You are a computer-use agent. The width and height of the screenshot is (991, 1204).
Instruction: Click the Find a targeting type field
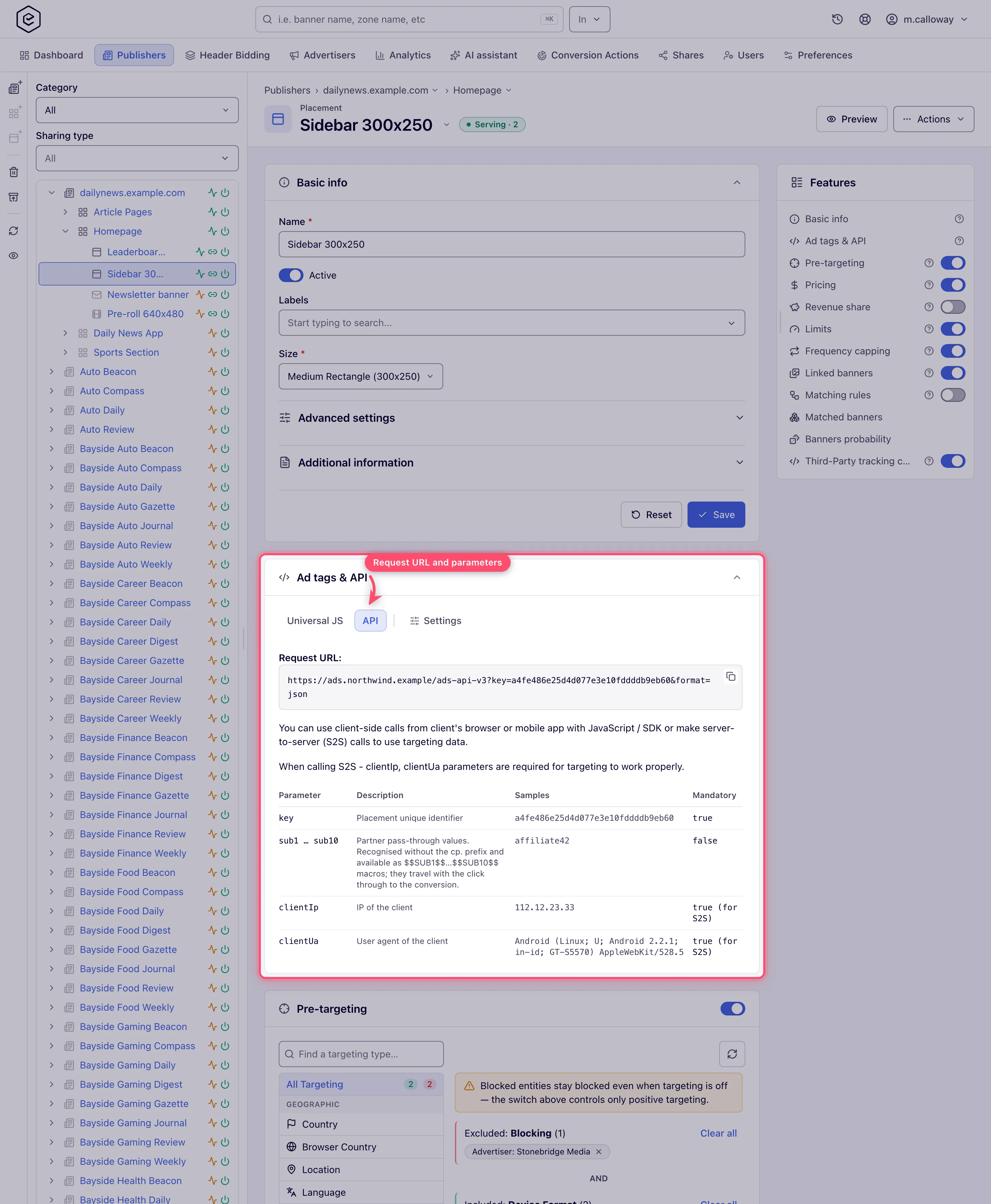pyautogui.click(x=361, y=1054)
